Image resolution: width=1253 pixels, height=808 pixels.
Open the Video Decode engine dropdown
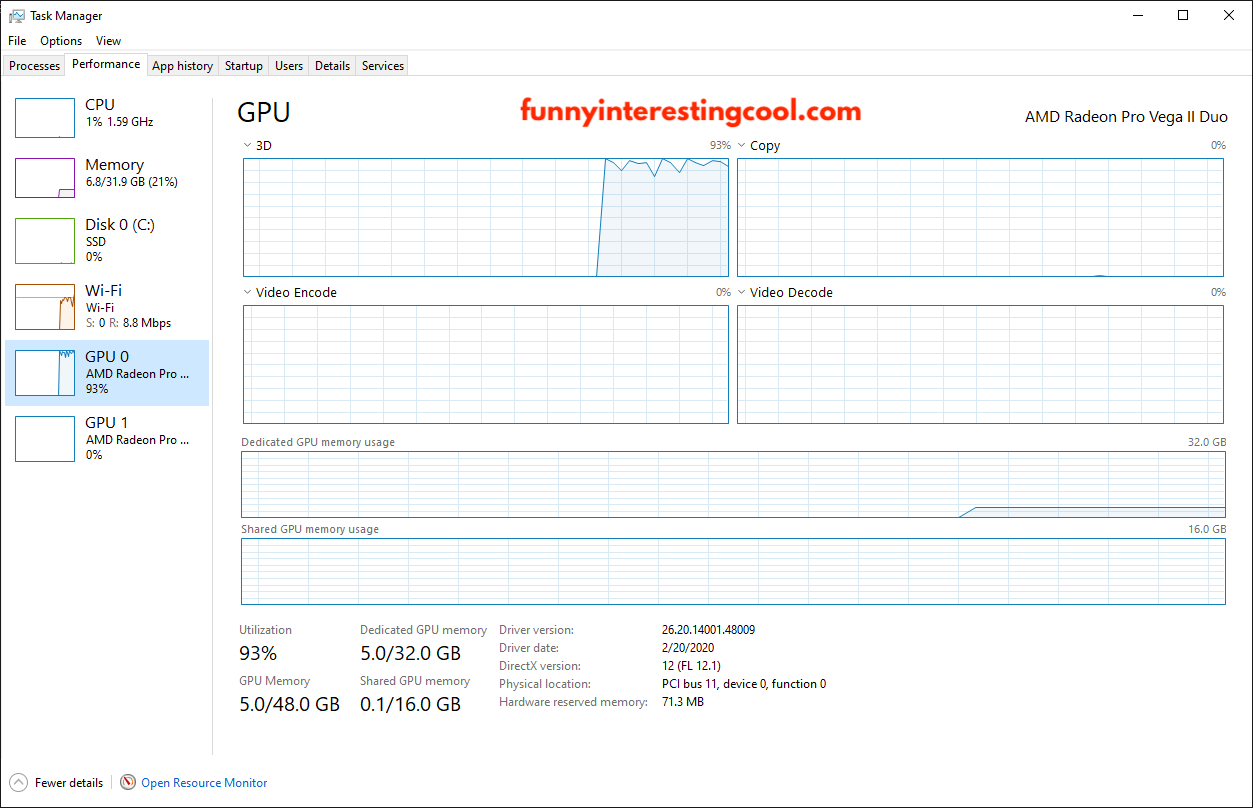[x=742, y=293]
